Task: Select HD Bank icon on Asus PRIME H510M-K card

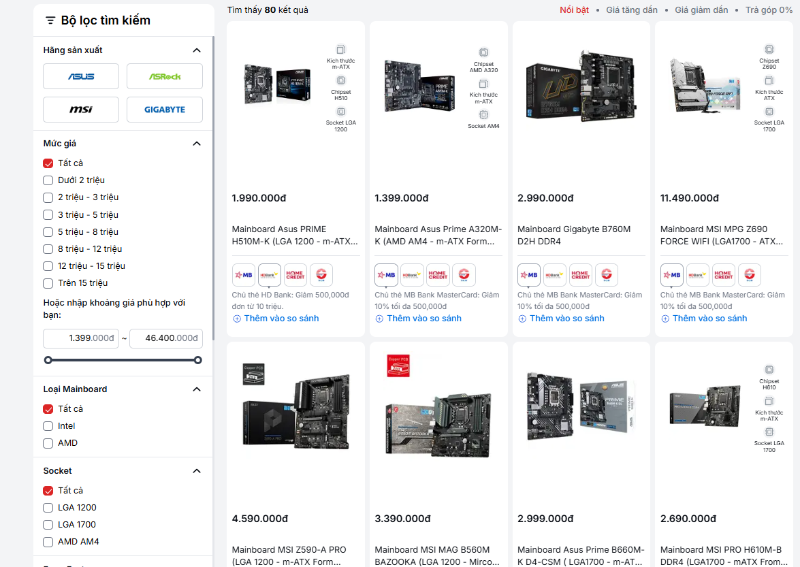Action: coord(269,275)
